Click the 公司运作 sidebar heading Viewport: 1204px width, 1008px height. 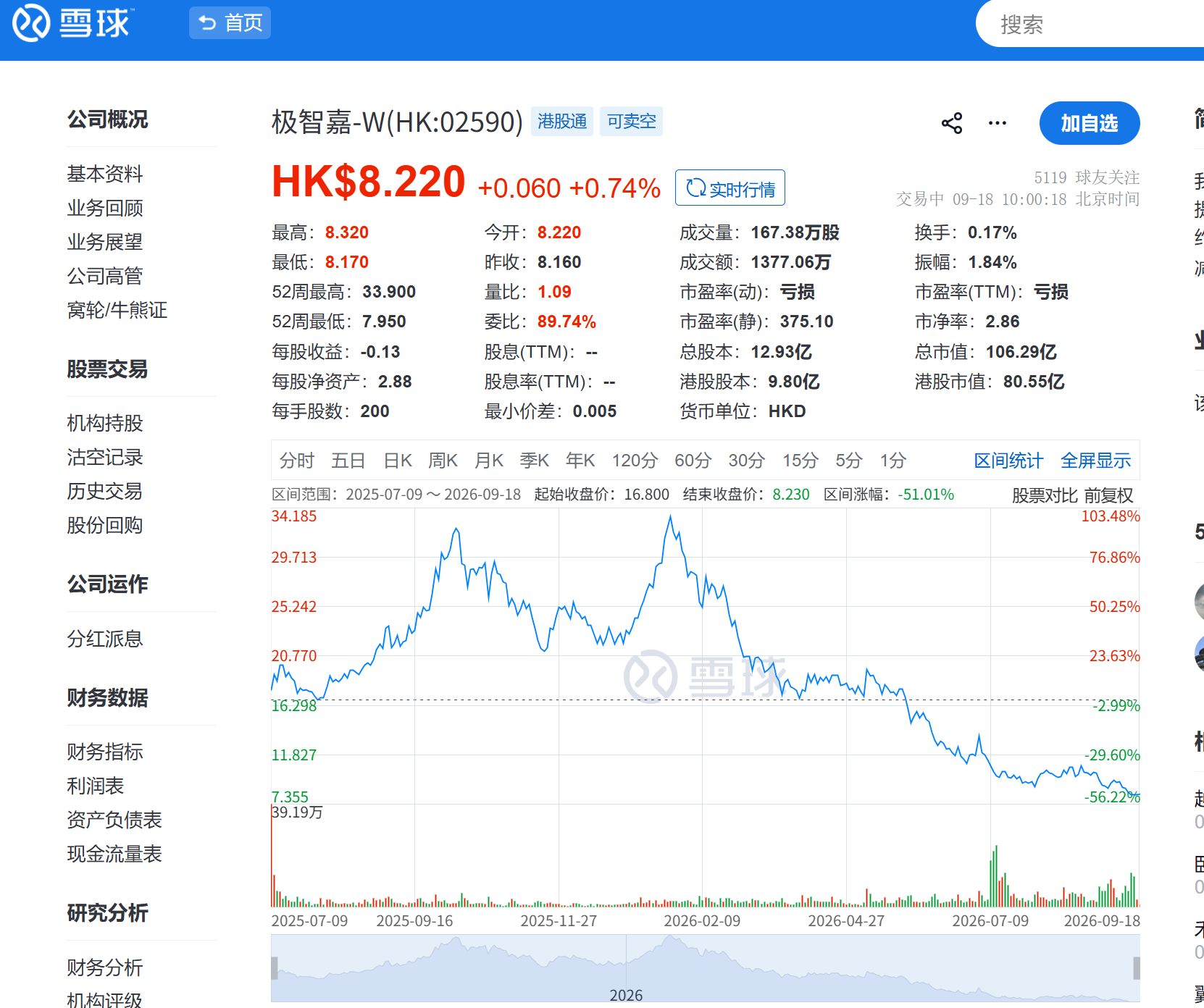point(107,584)
